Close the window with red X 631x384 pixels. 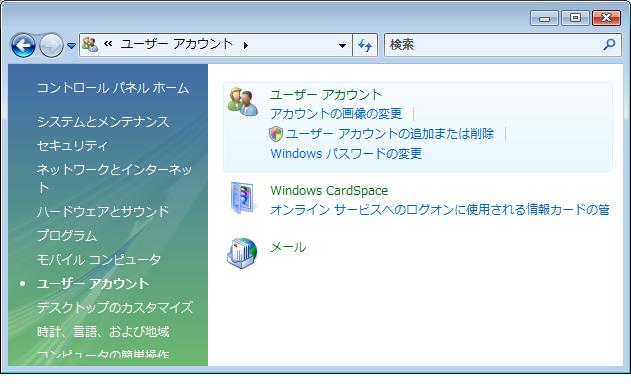click(x=606, y=18)
